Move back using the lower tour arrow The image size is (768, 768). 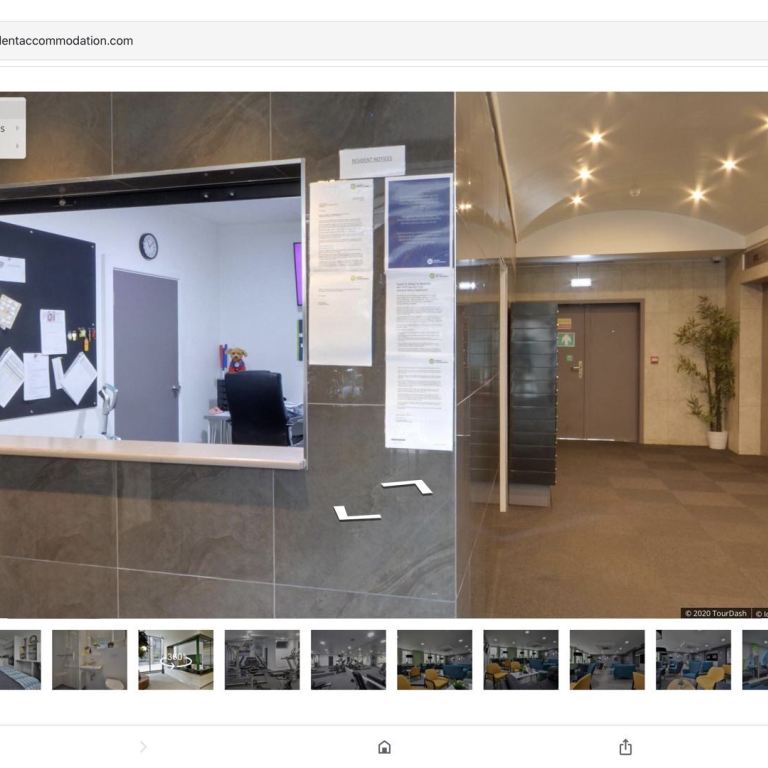tap(356, 513)
